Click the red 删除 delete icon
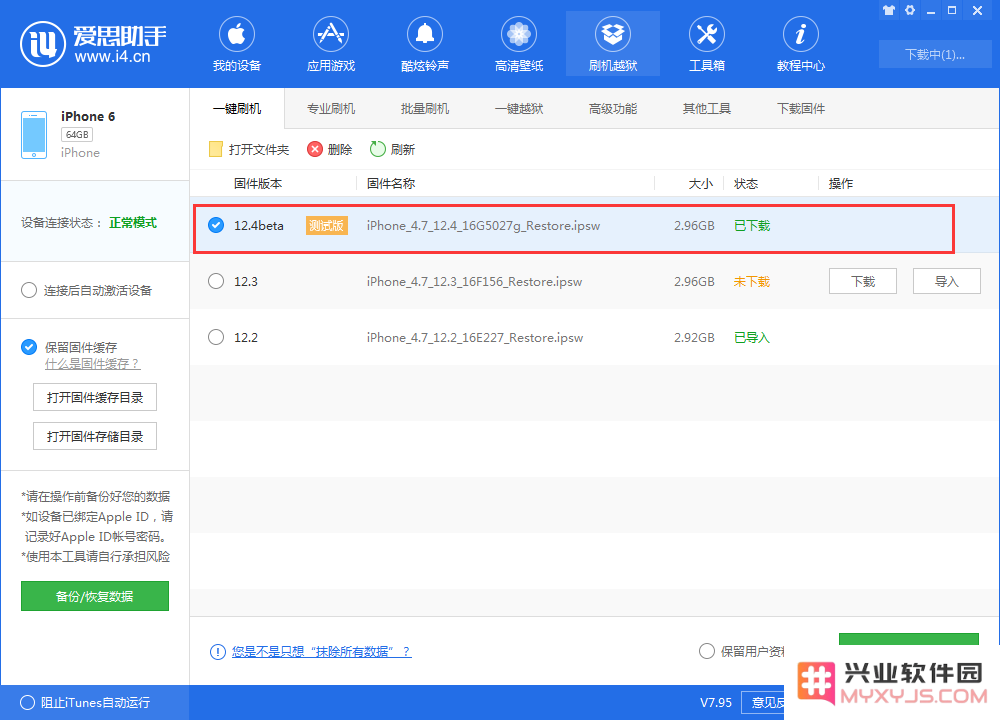Screen dimensions: 1000x720 click(x=315, y=149)
